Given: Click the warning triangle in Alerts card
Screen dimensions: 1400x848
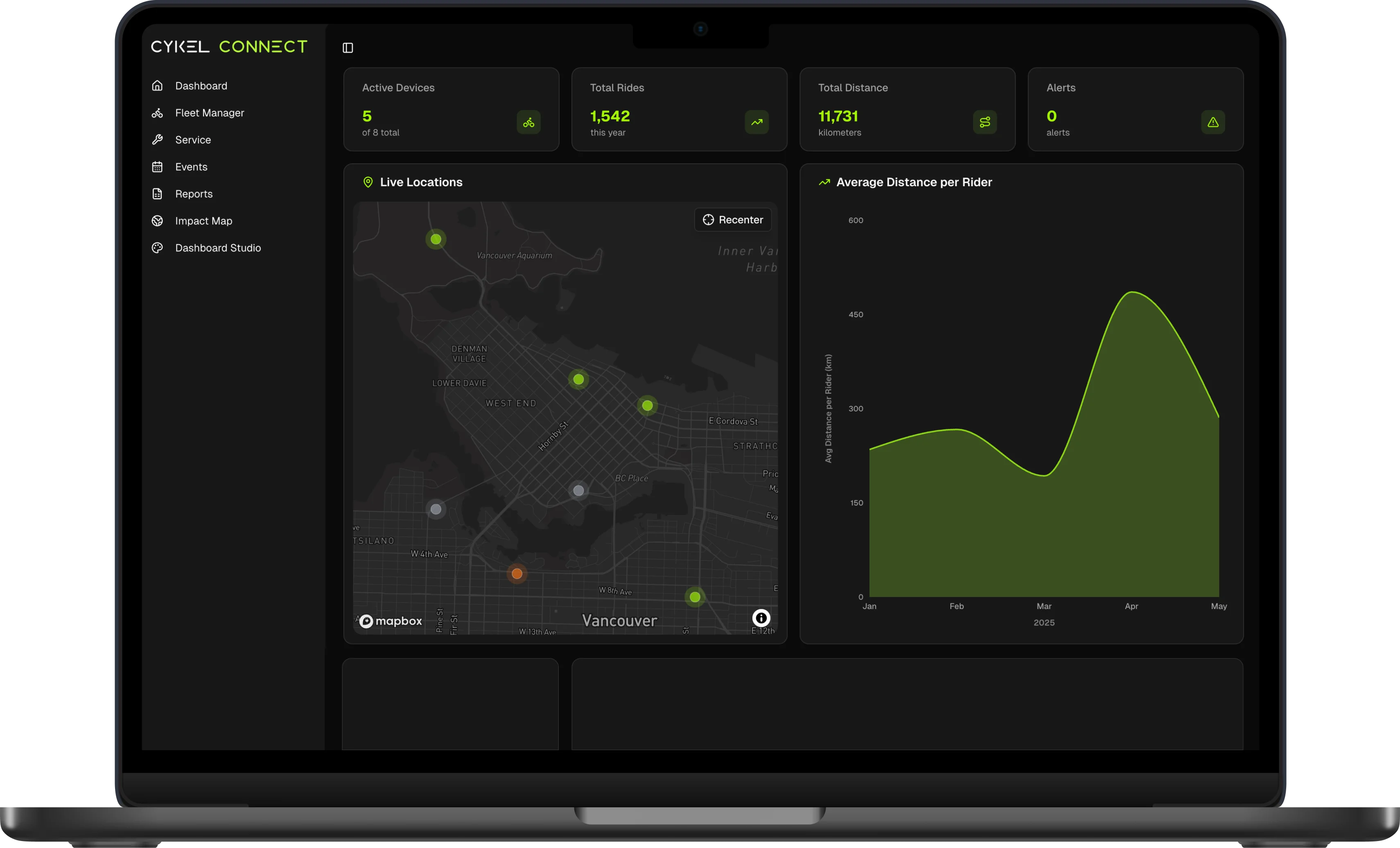Looking at the screenshot, I should click(x=1213, y=122).
